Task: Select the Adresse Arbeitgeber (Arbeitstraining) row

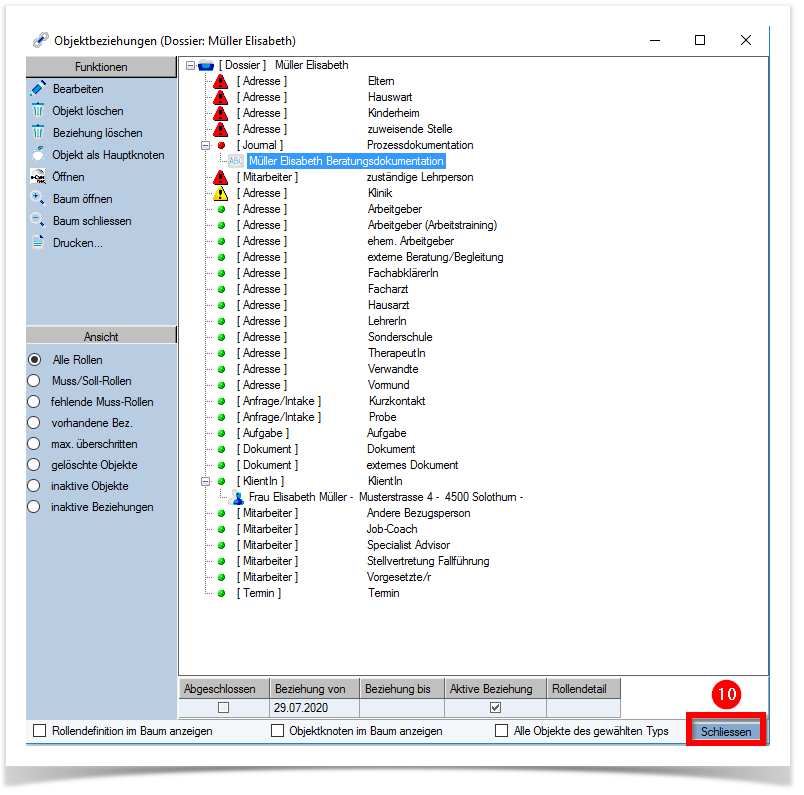Action: 367,225
